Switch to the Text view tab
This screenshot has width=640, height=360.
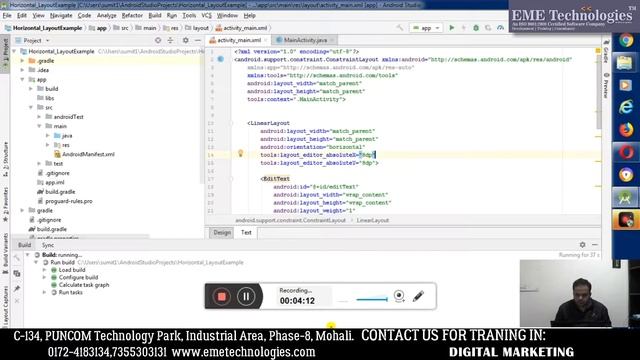coord(246,233)
